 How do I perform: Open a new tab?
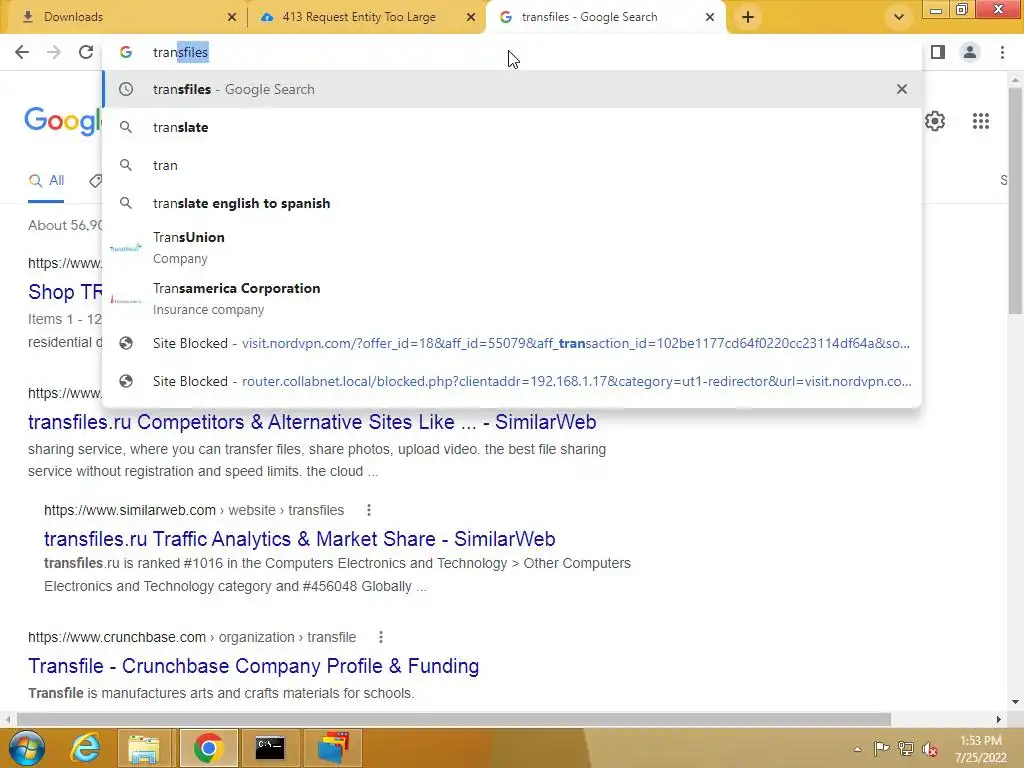(x=748, y=18)
